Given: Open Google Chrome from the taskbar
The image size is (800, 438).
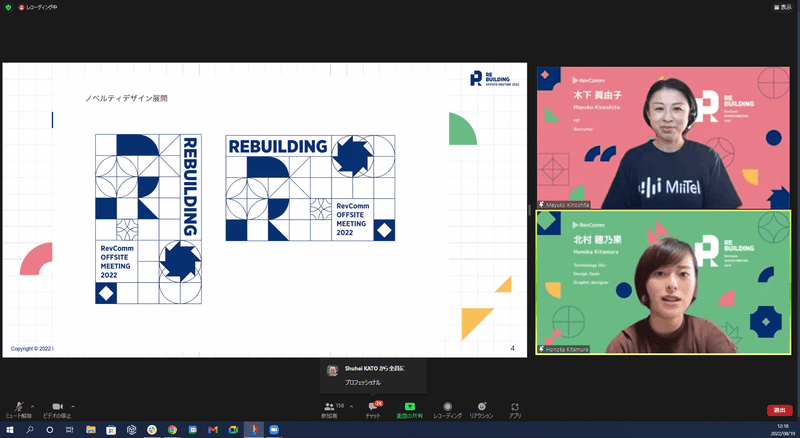Looking at the screenshot, I should click(172, 430).
